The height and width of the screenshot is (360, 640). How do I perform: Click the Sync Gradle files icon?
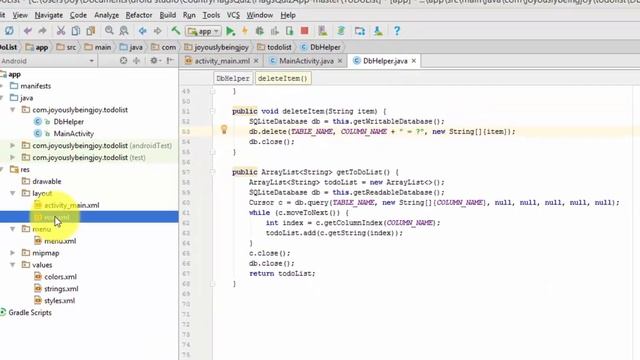341,31
